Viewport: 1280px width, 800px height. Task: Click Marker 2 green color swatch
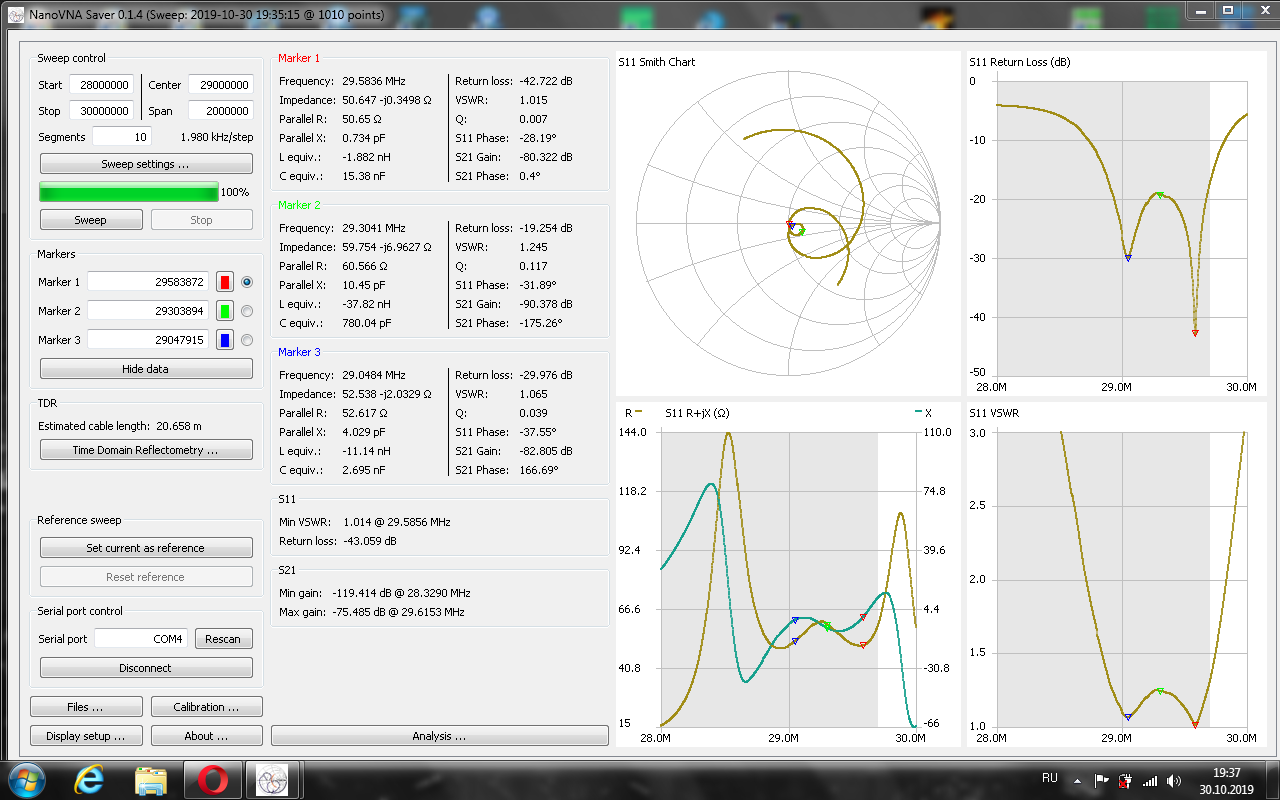(225, 311)
